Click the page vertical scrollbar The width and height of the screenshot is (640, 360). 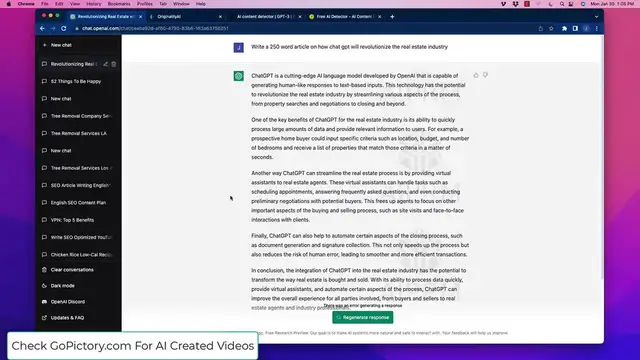tap(602, 157)
